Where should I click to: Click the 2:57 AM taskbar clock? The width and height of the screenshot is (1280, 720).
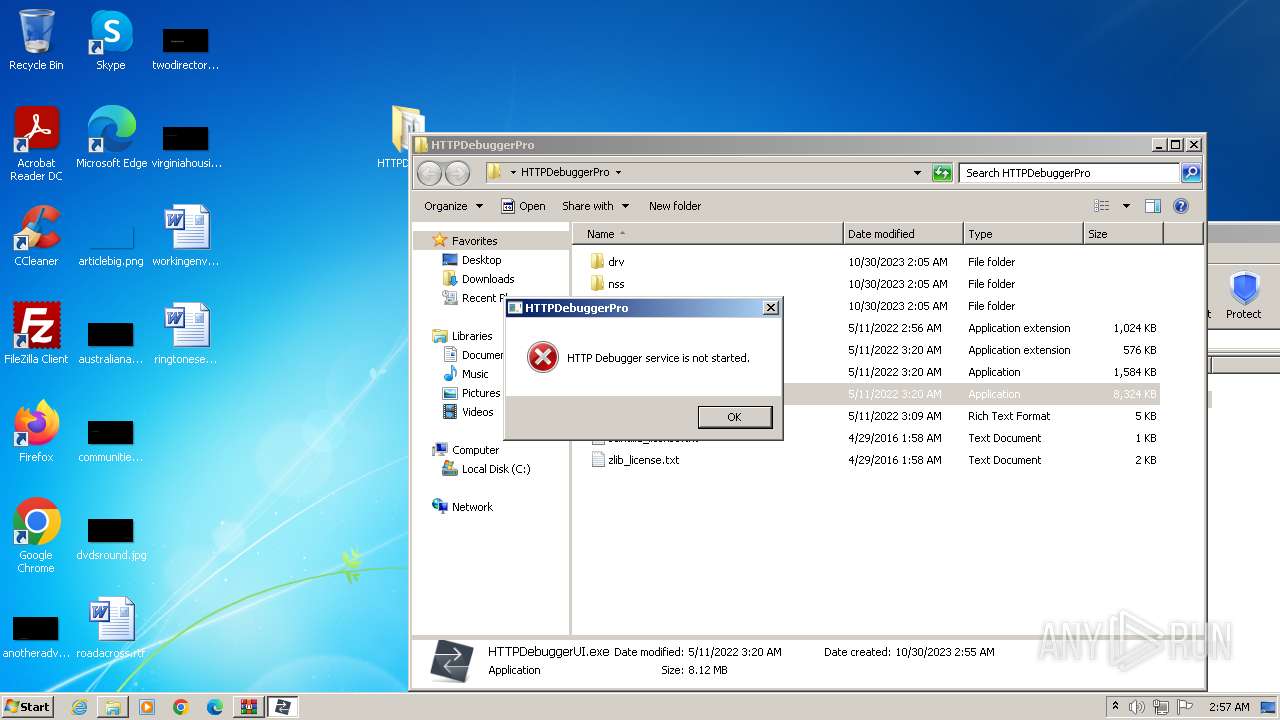pyautogui.click(x=1228, y=707)
